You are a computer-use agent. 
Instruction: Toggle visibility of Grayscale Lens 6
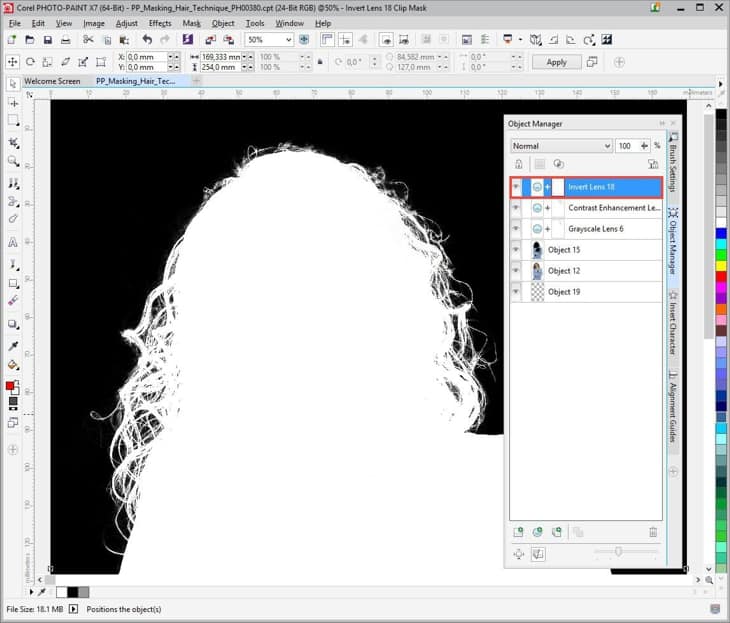(x=516, y=229)
